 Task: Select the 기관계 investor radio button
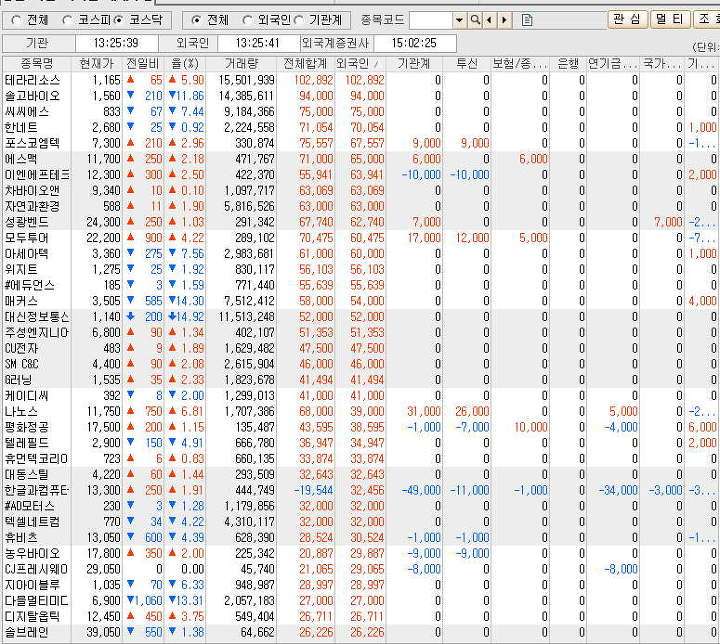(x=298, y=20)
